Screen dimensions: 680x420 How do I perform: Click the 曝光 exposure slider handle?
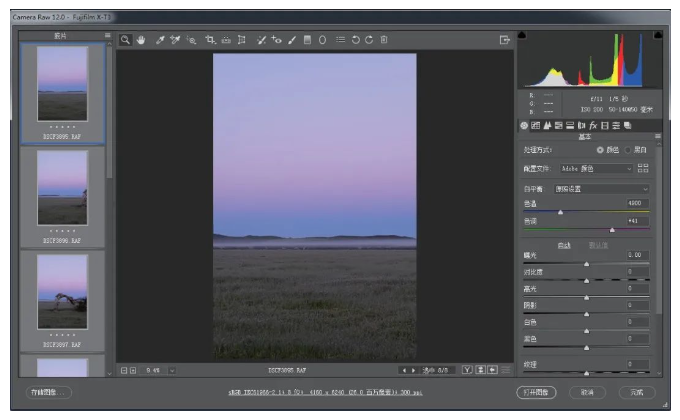coord(586,264)
